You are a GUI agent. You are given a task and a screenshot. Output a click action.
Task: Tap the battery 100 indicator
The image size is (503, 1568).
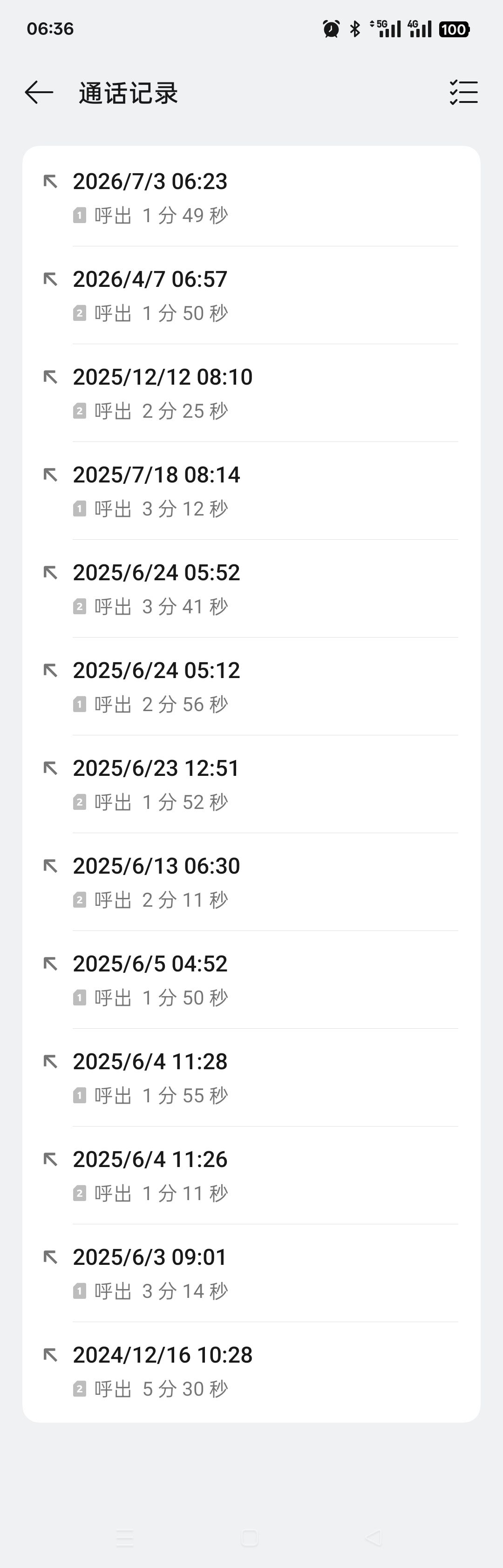tap(454, 28)
